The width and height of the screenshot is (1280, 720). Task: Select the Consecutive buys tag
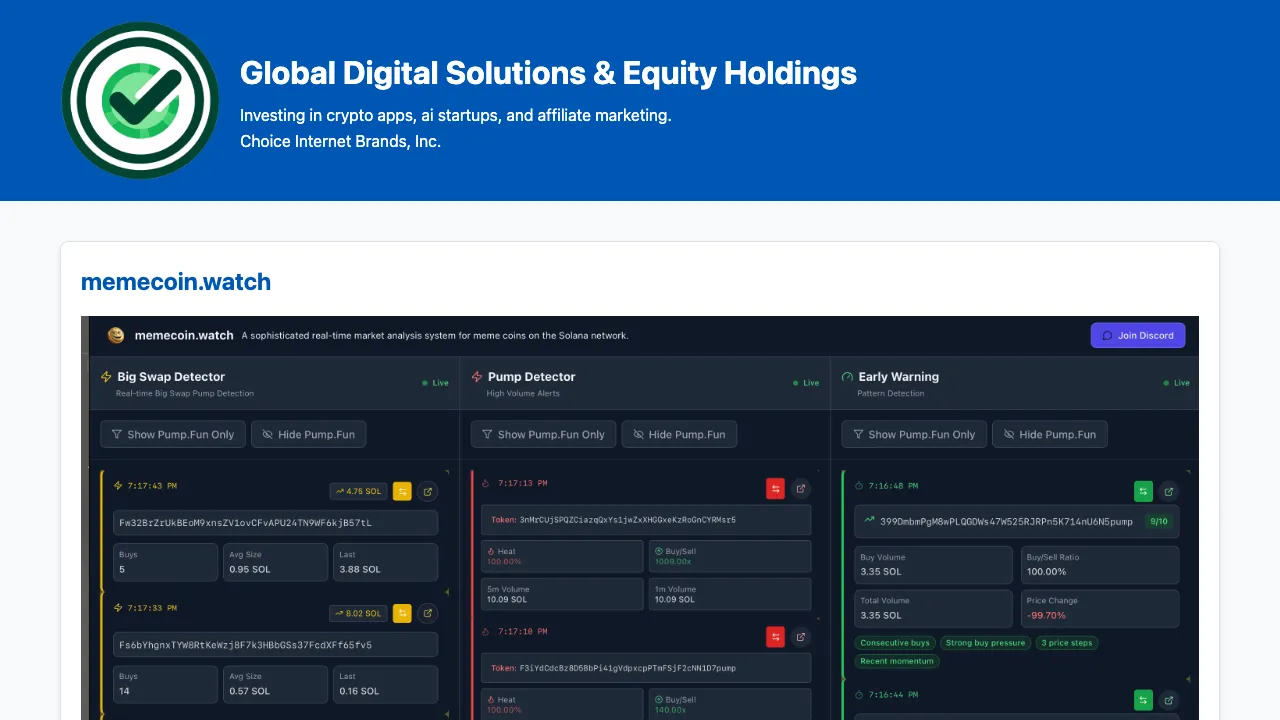coord(894,643)
